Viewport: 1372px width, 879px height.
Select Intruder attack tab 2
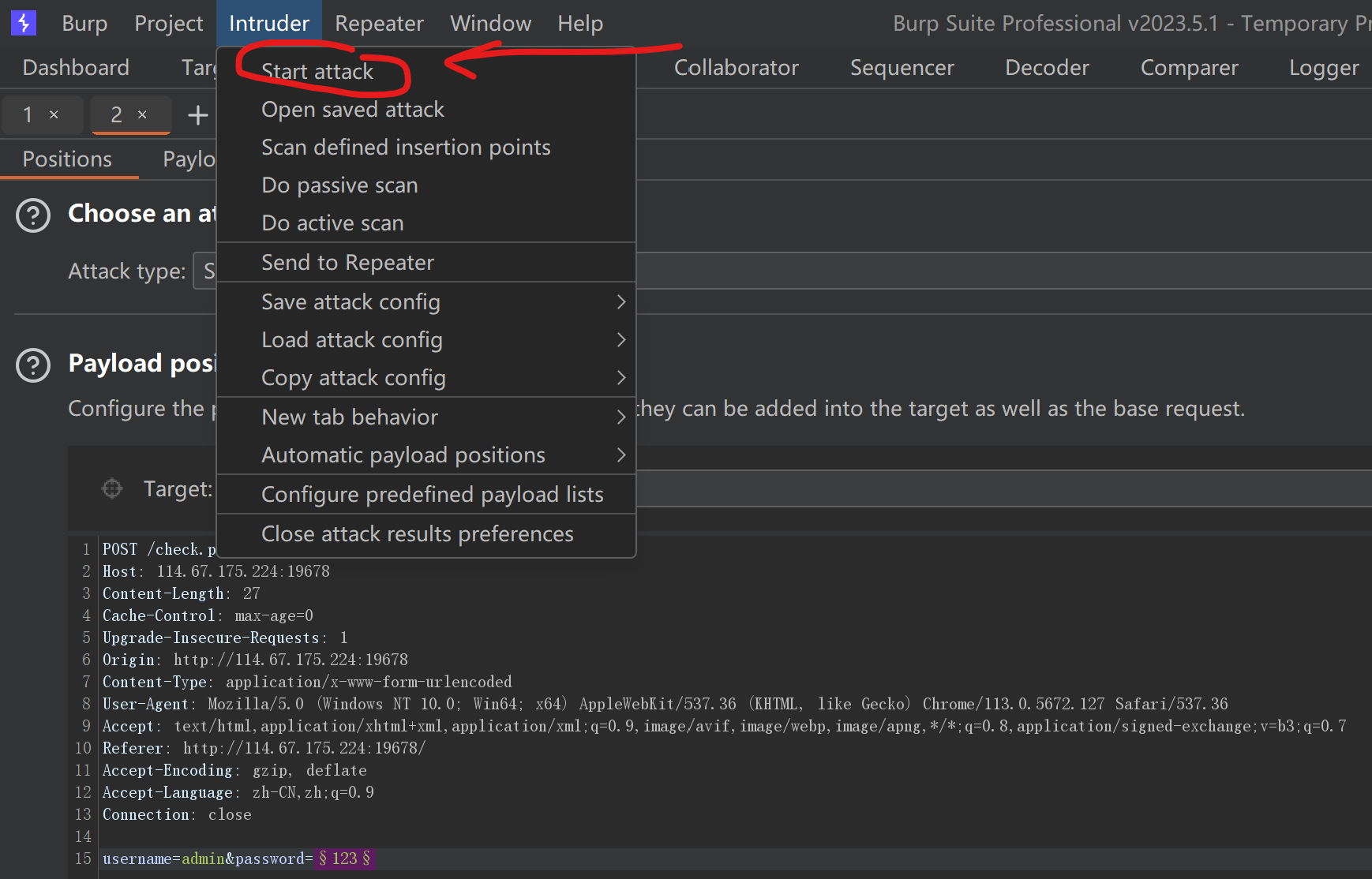coord(116,115)
